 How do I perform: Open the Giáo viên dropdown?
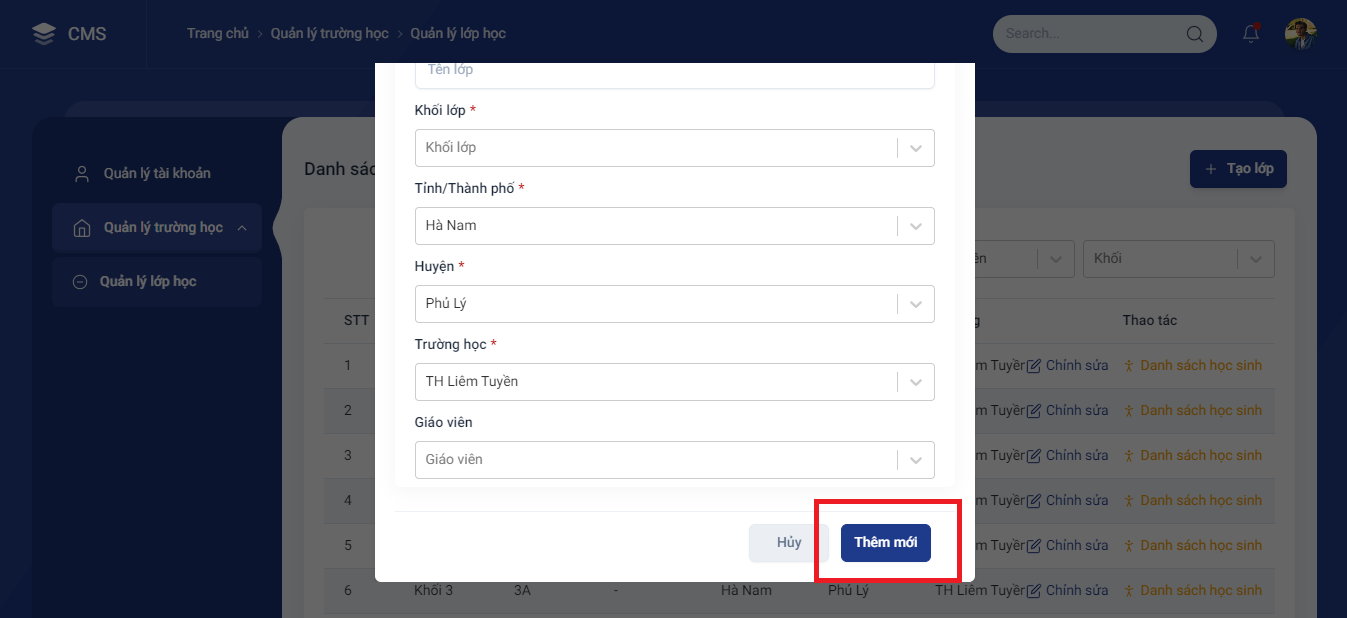[x=674, y=460]
